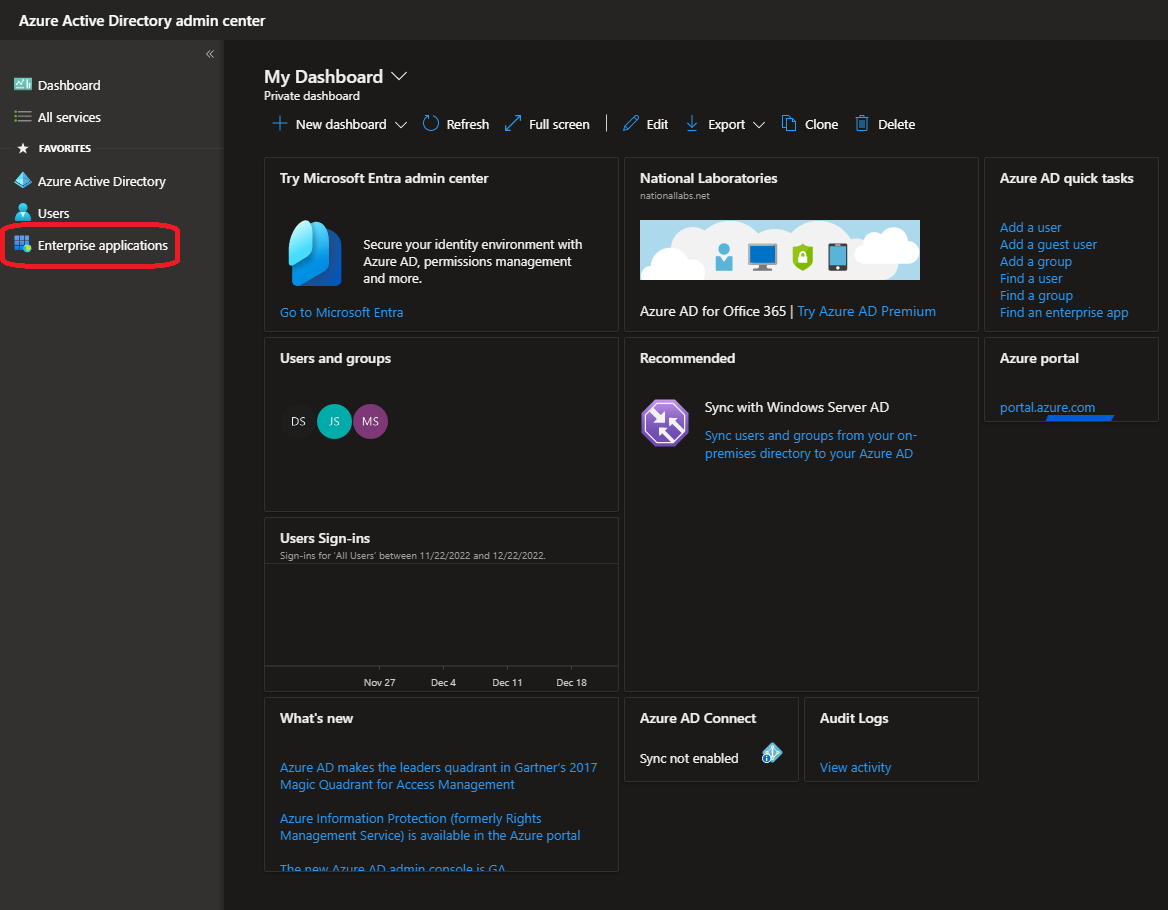1168x910 pixels.
Task: Collapse the sidebar with the double chevron
Action: pyautogui.click(x=210, y=54)
